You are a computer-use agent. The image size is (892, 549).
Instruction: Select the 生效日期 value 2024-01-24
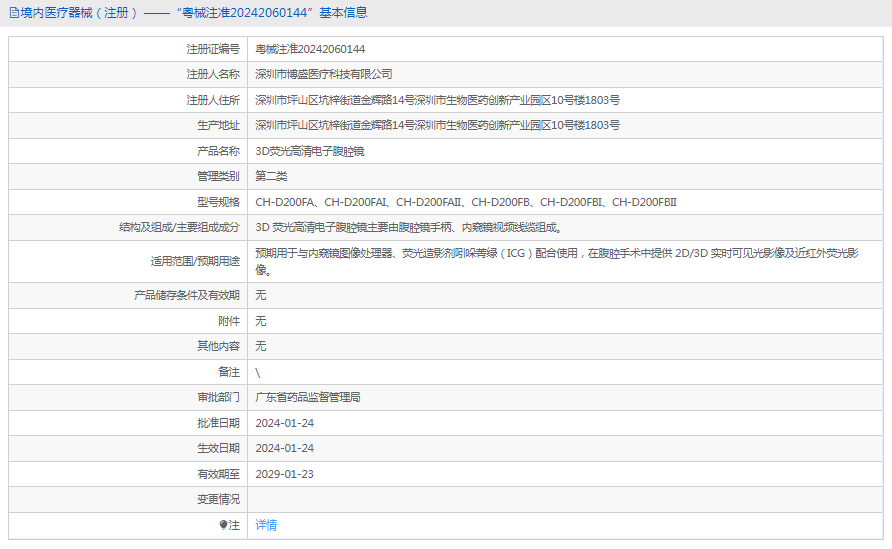284,448
